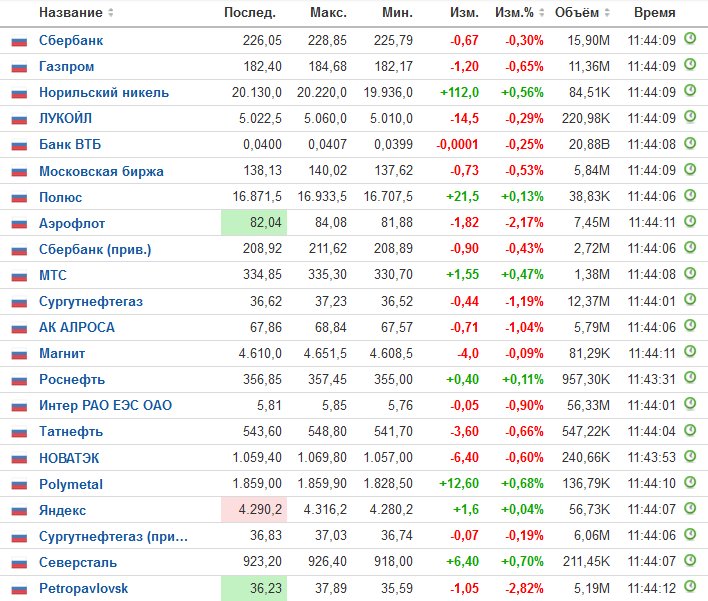This screenshot has height=601, width=708.
Task: Open the Роснефть stock link
Action: coord(72,380)
